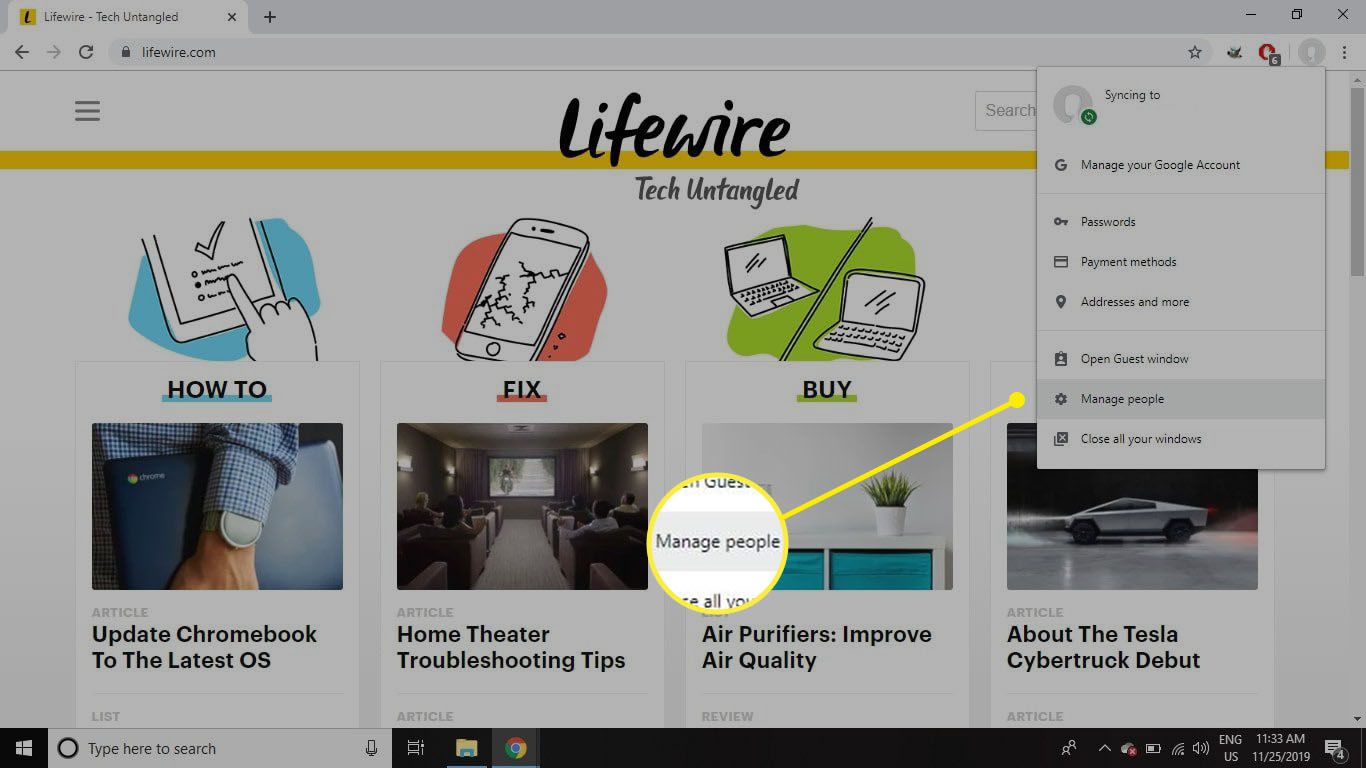1366x768 pixels.
Task: Show hidden system tray icons
Action: click(x=1104, y=748)
